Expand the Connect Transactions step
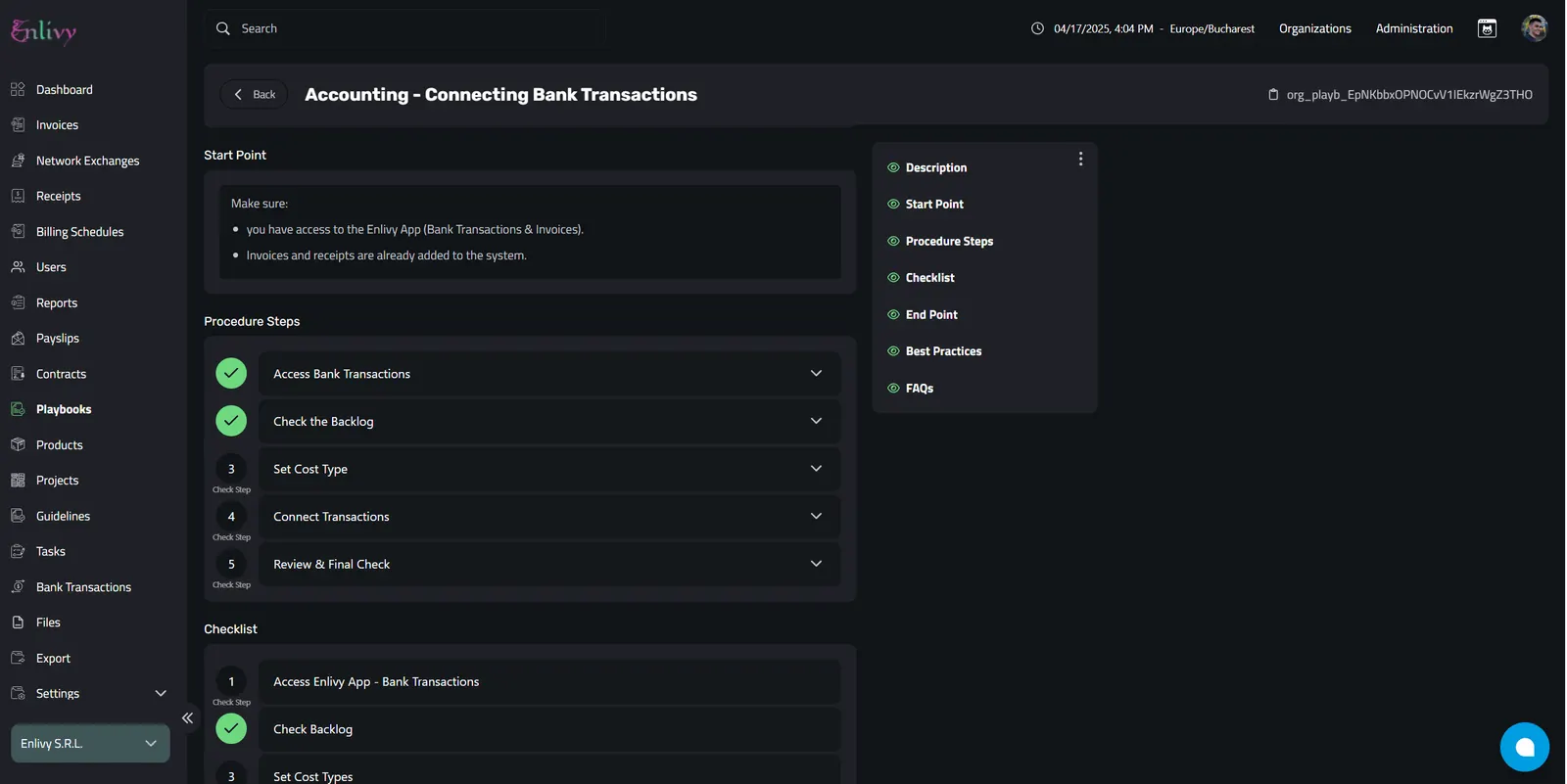Screen dimensions: 1567x784 tap(816, 516)
